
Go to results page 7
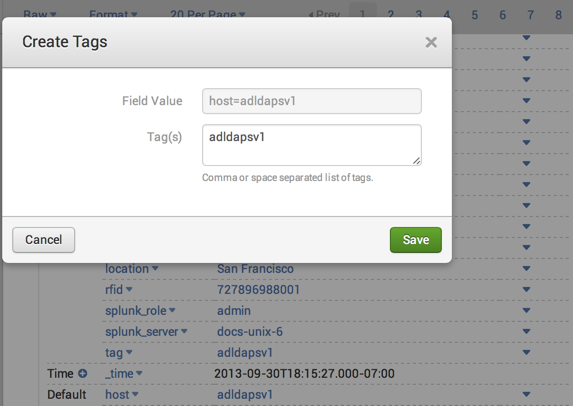coord(530,15)
